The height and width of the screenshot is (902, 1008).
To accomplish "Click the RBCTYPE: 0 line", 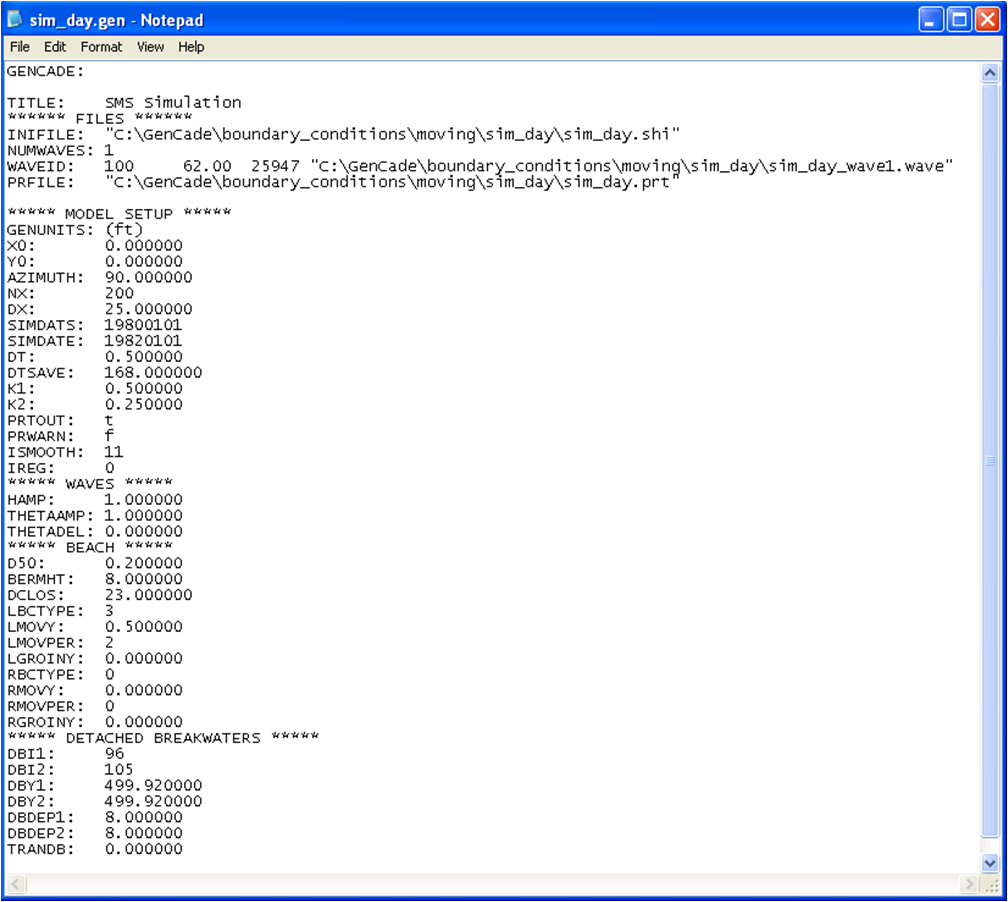I will (x=60, y=674).
